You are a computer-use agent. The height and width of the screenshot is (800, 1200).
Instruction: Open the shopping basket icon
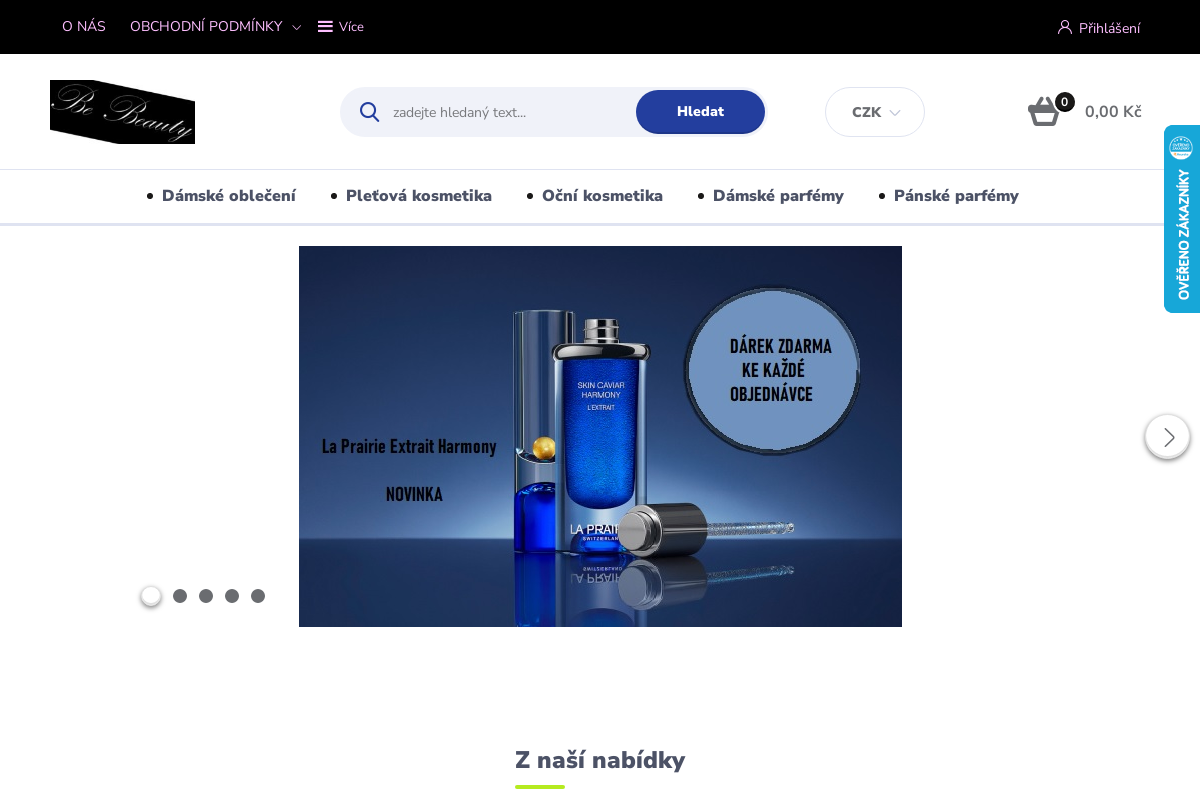[x=1045, y=111]
